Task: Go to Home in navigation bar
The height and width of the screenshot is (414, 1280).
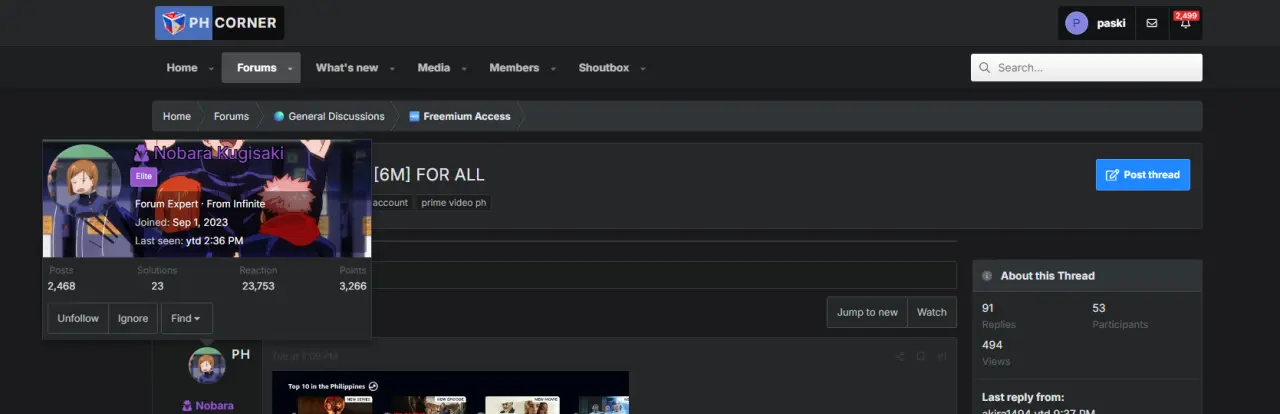Action: [182, 68]
